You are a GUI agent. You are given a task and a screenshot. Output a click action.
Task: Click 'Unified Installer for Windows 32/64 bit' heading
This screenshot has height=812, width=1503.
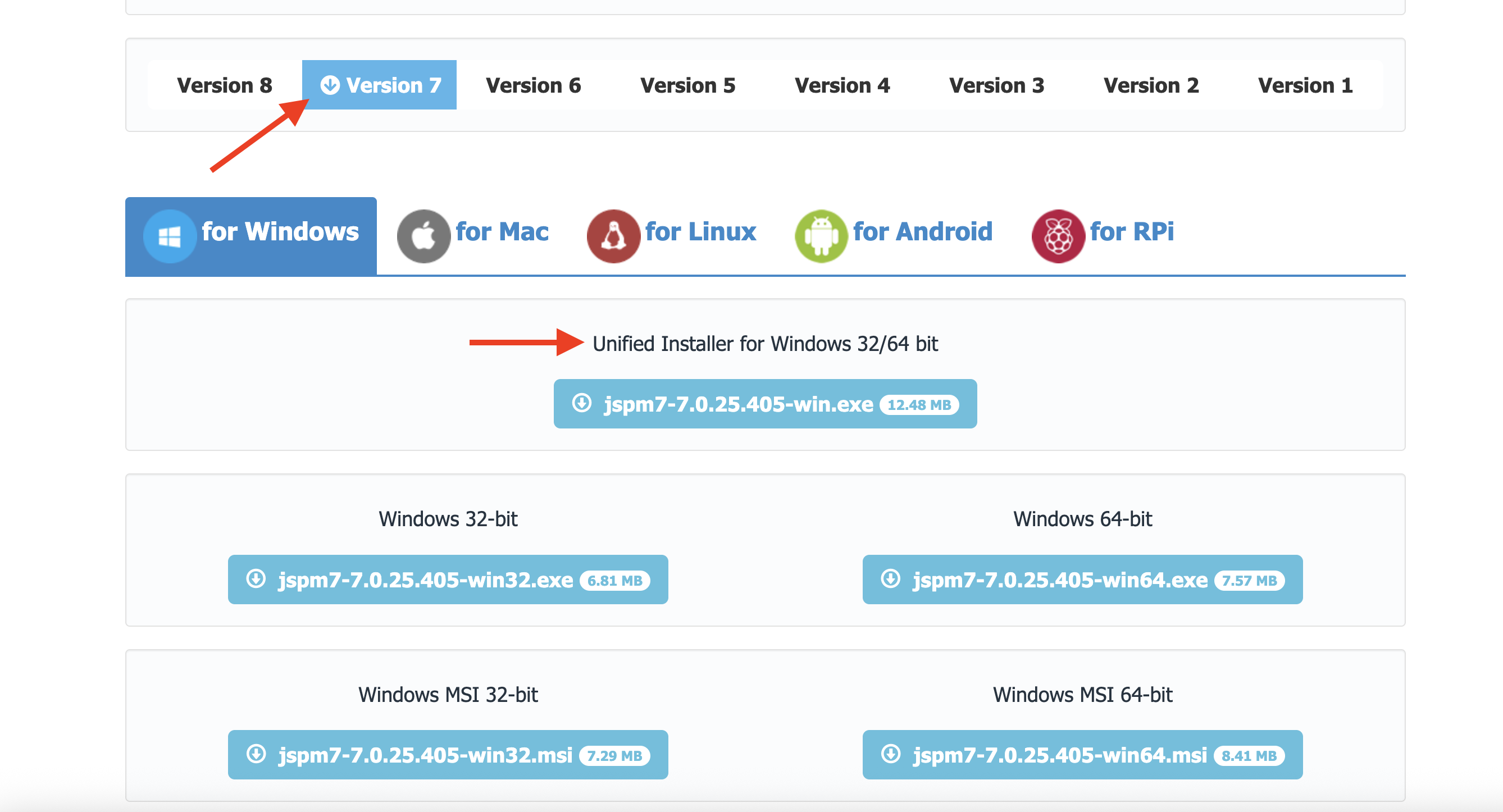coord(765,344)
